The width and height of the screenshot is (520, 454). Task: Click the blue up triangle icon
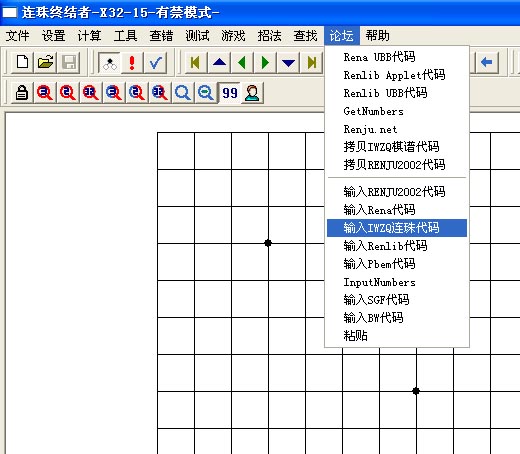pos(219,62)
